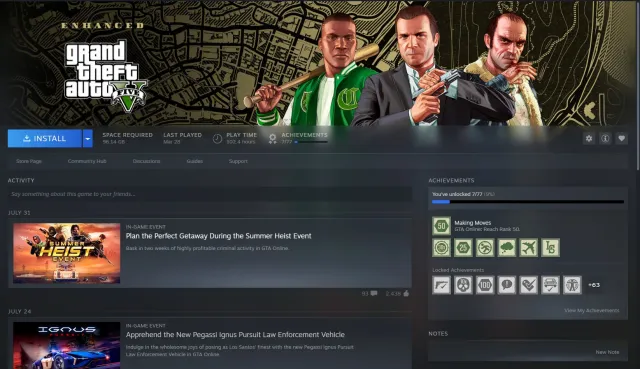Click the page vertical scrollbar
This screenshot has width=640, height=369.
point(638,86)
